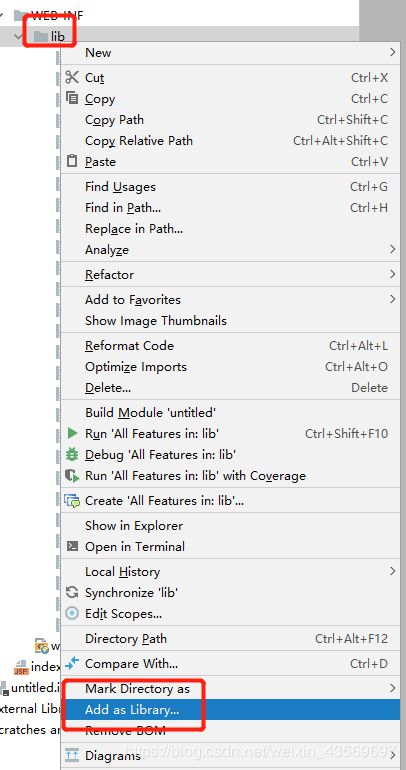The width and height of the screenshot is (406, 770).
Task: Collapse the lib folder tree chevron
Action: 19,36
